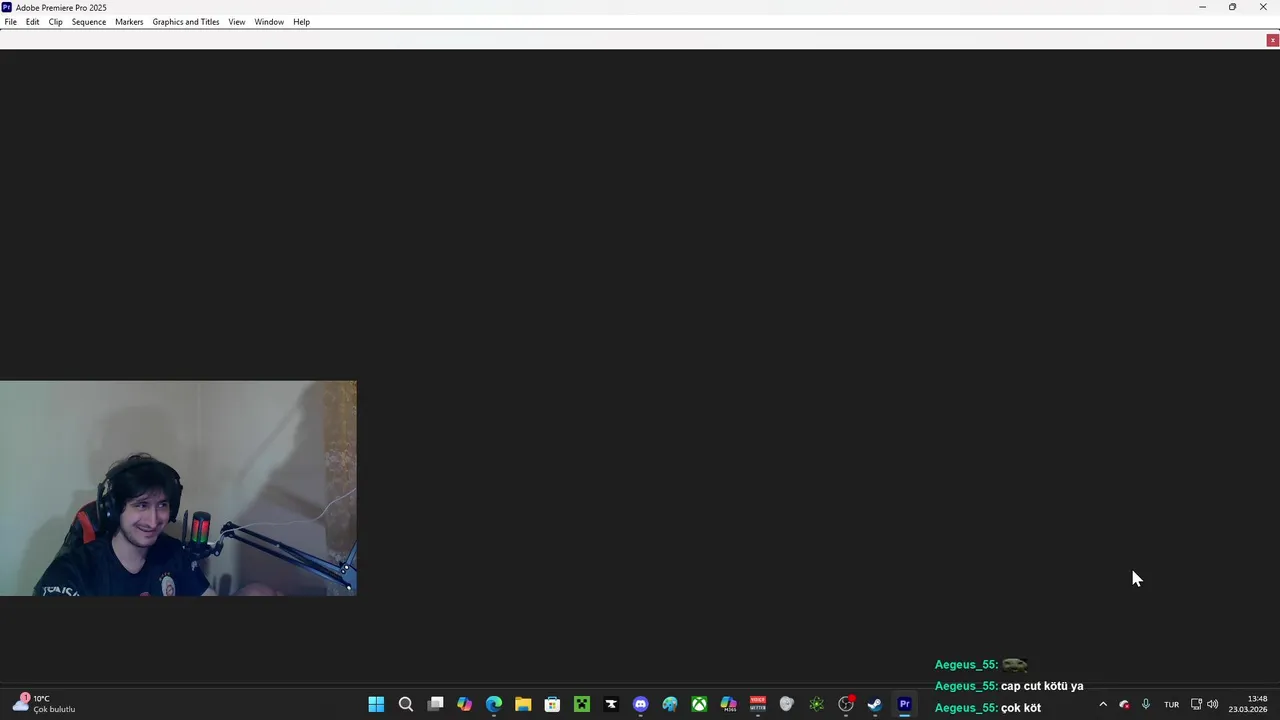Screen dimensions: 1280x720
Task: Open Voicemeeter from the taskbar
Action: [x=758, y=704]
